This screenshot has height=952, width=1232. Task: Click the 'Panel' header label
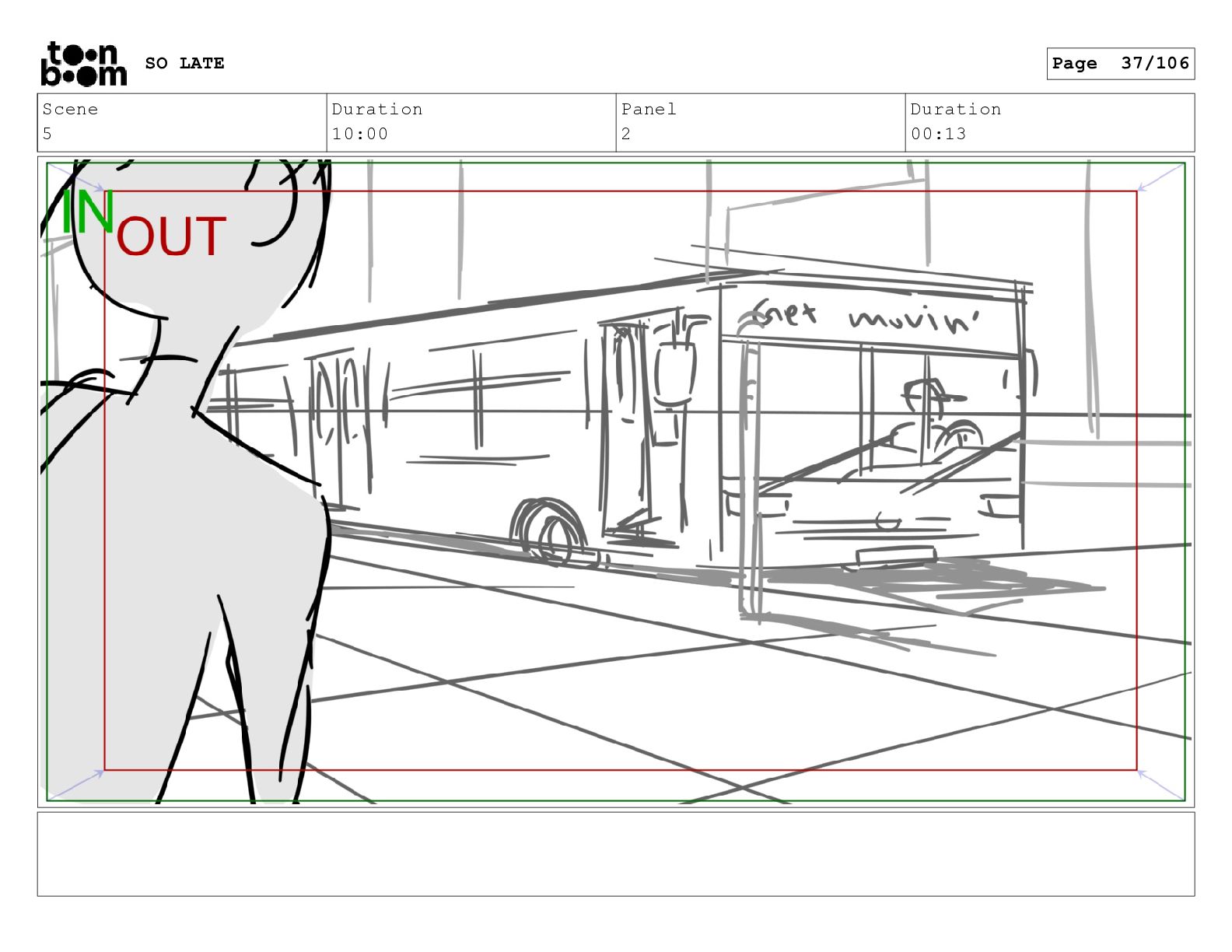(x=649, y=109)
